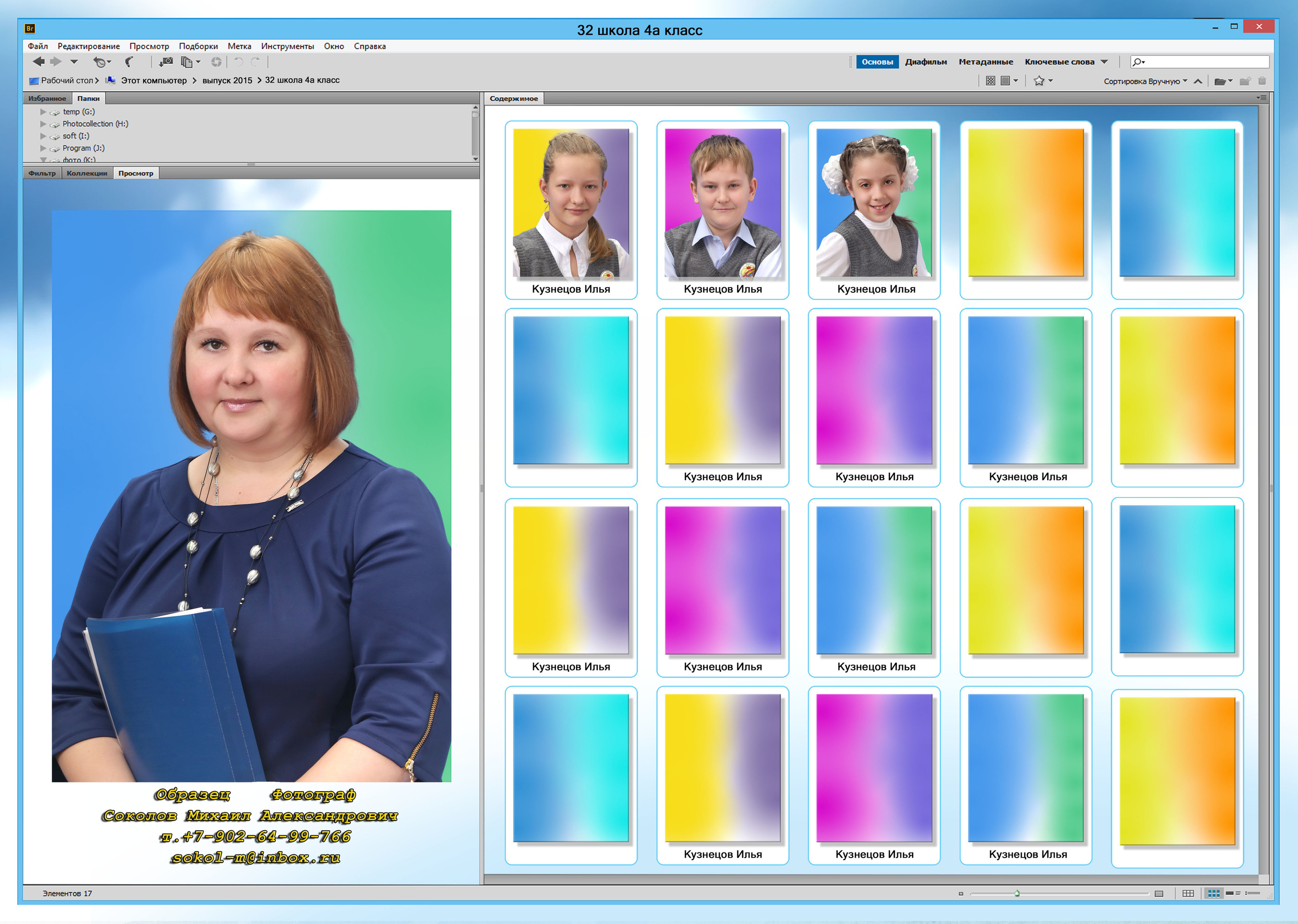Click the boomerang return-to-Photoshop icon
Screen dimensions: 1298x924
tap(130, 61)
